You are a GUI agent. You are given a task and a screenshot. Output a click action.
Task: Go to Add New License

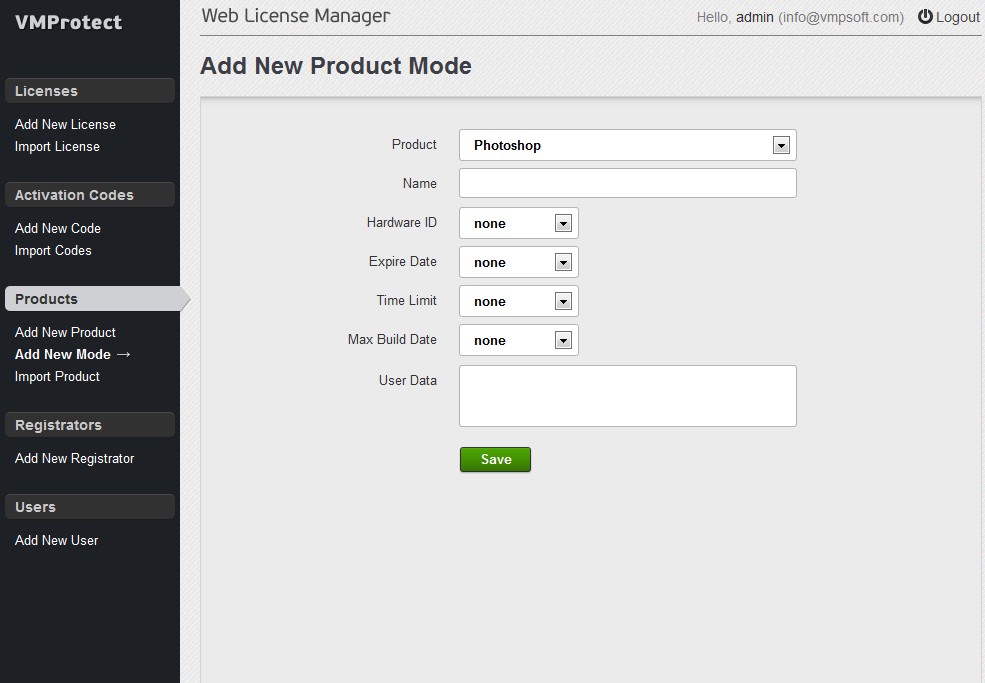[65, 124]
